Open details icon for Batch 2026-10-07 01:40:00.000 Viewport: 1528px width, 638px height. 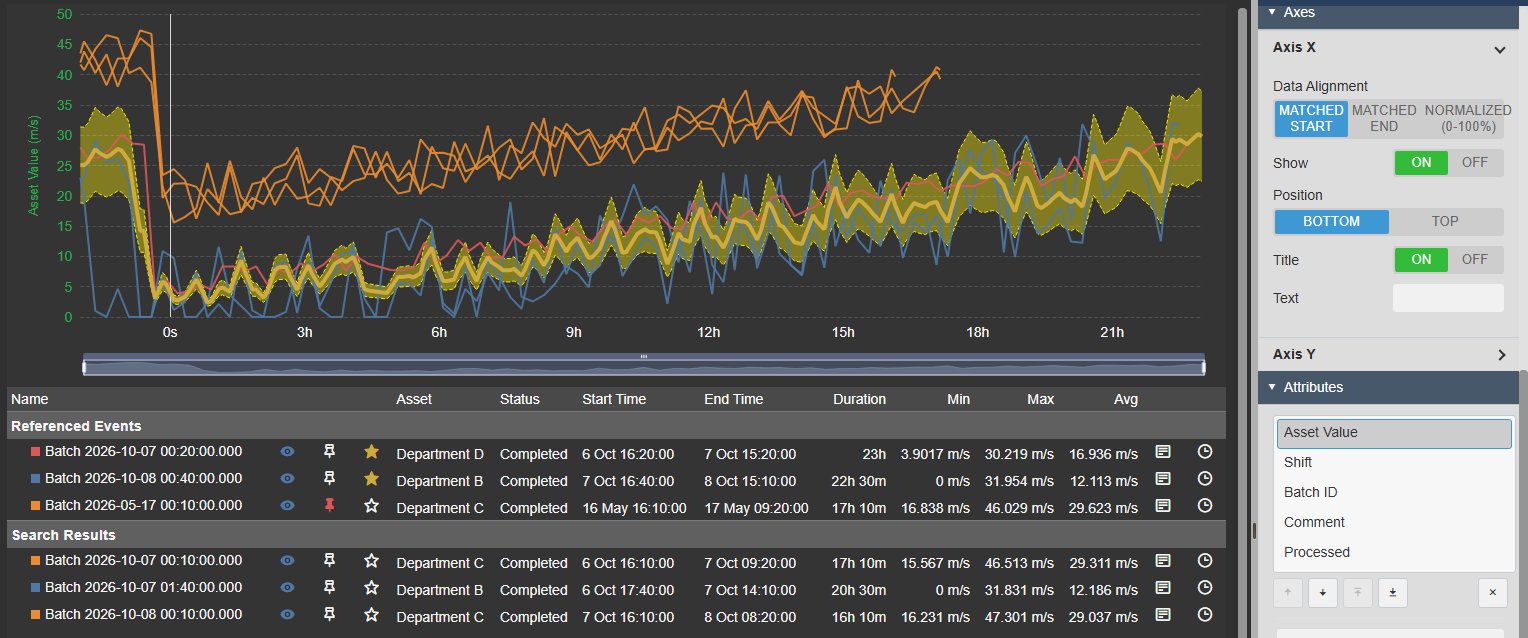click(1163, 588)
